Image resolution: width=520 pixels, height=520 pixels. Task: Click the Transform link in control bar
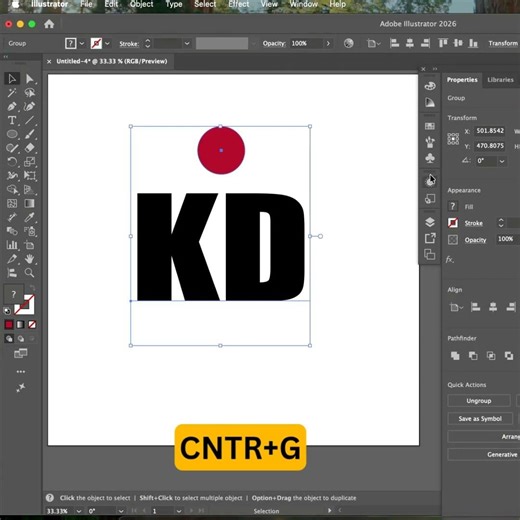503,43
